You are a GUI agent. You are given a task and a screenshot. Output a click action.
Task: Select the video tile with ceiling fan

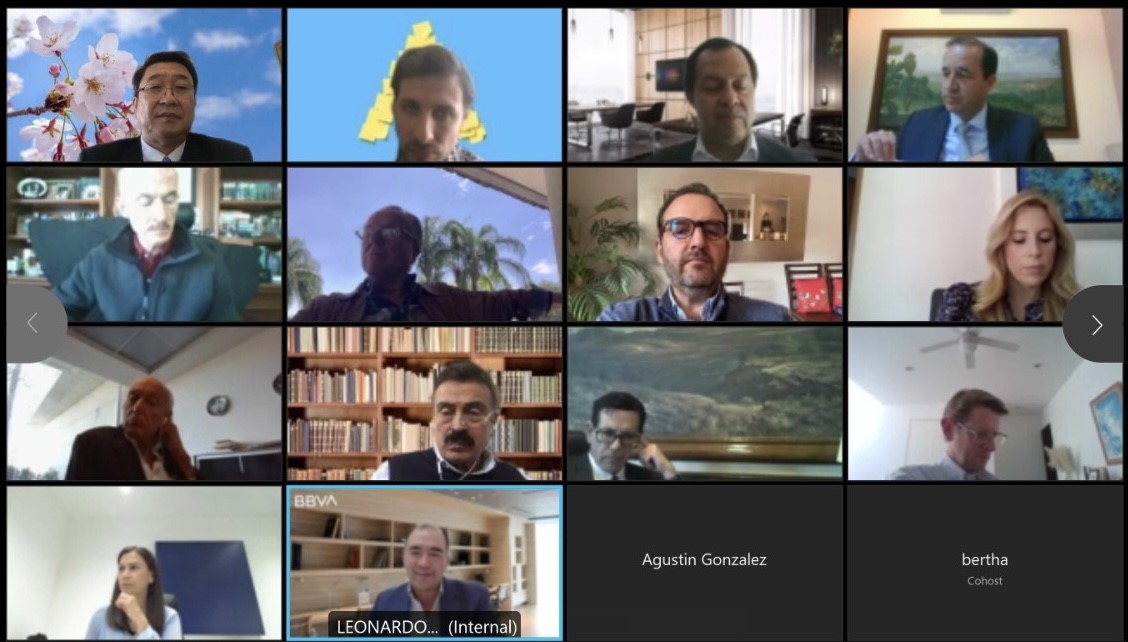coord(985,404)
